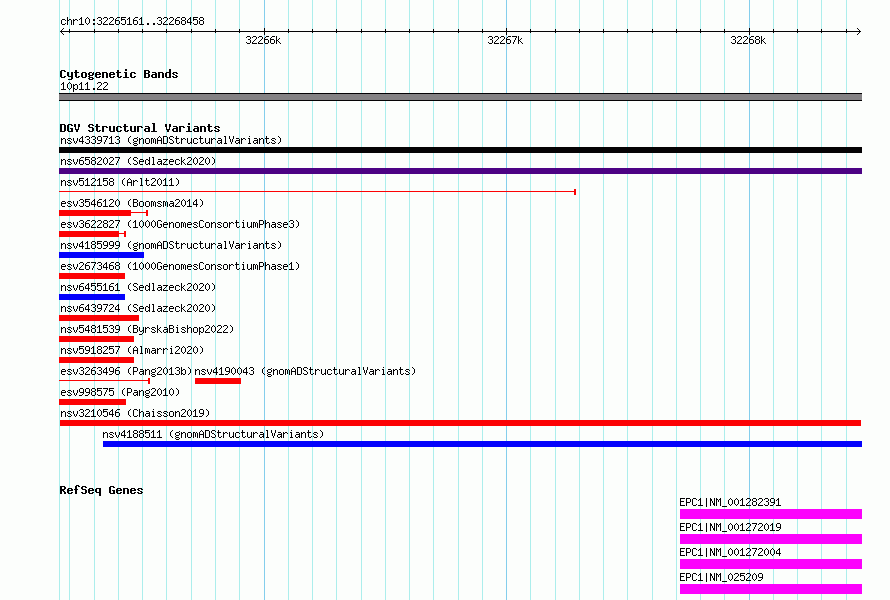Click the nsv512158 Arlt2011 label
The width and height of the screenshot is (890, 600).
(120, 182)
